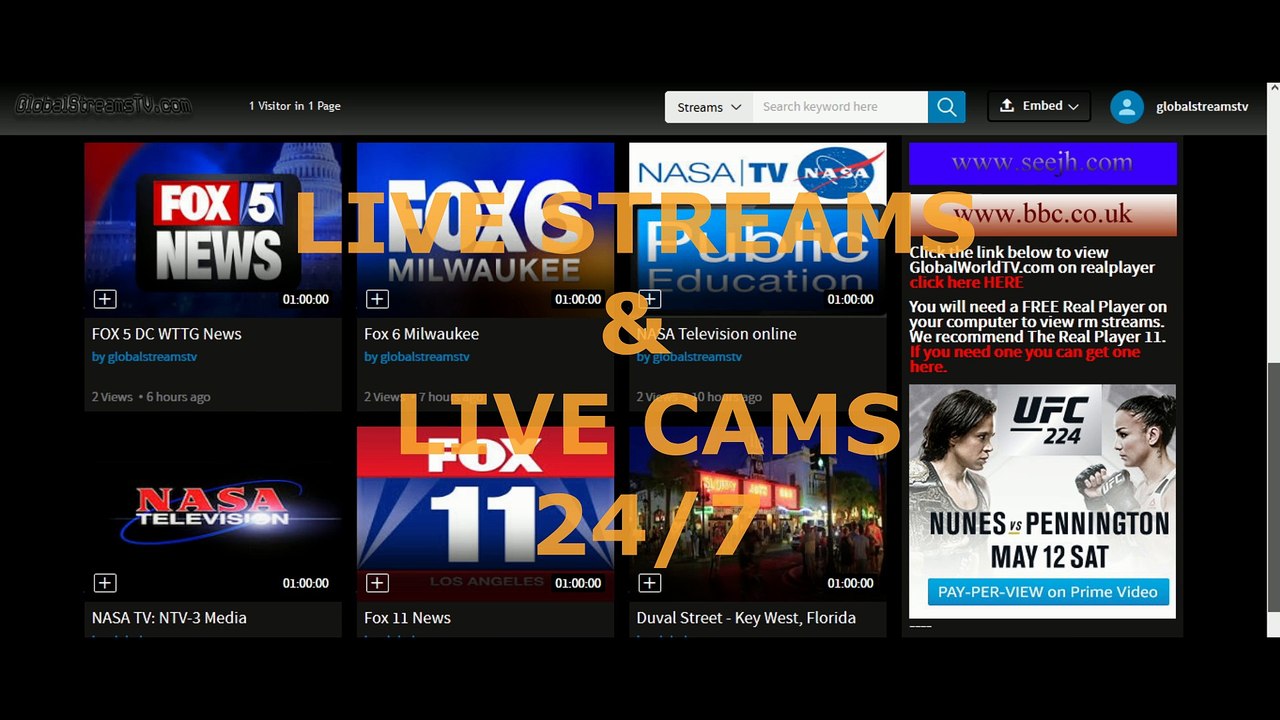Open the FOX 5 DC WTTG News title
This screenshot has height=720, width=1280.
pos(166,334)
